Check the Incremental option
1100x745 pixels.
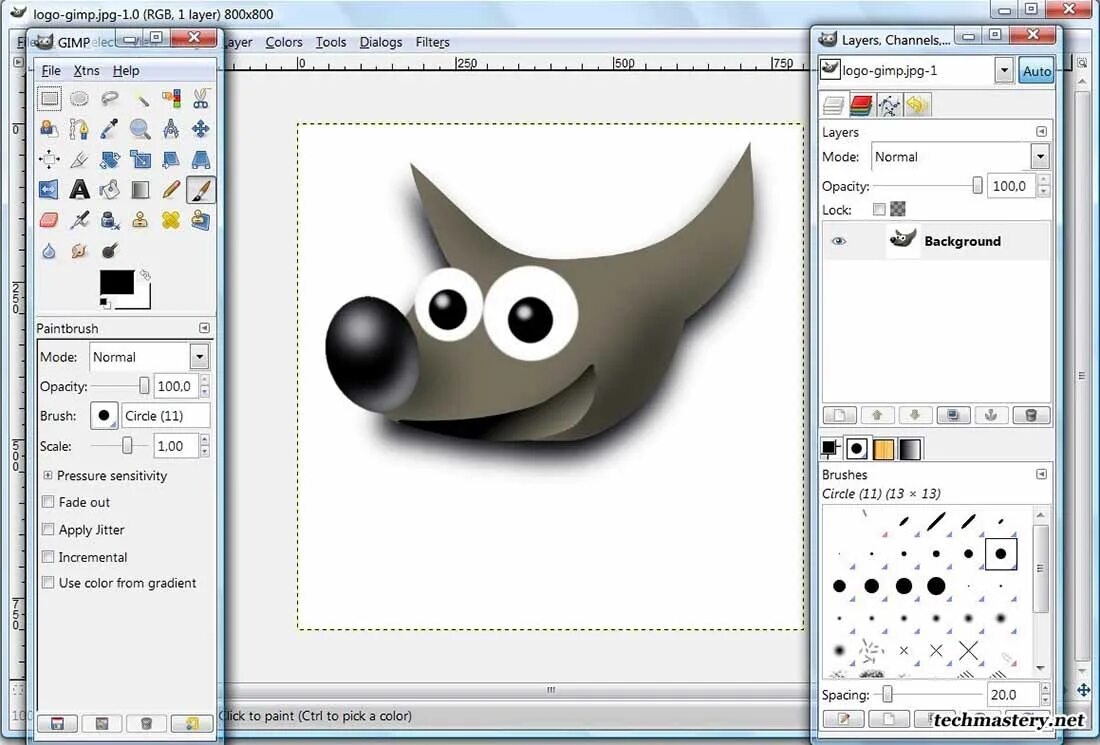48,556
